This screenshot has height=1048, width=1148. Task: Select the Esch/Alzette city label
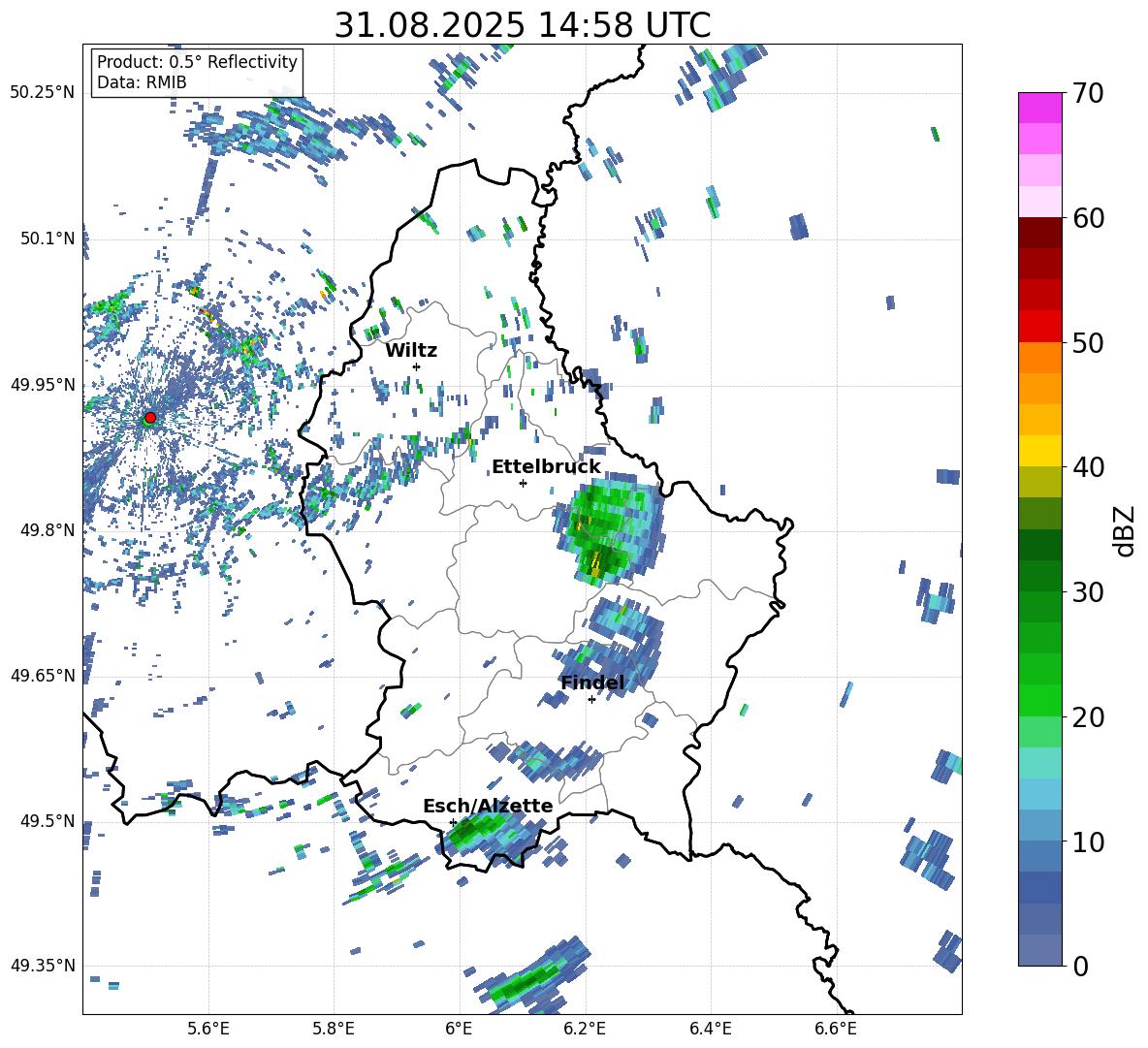(x=488, y=806)
